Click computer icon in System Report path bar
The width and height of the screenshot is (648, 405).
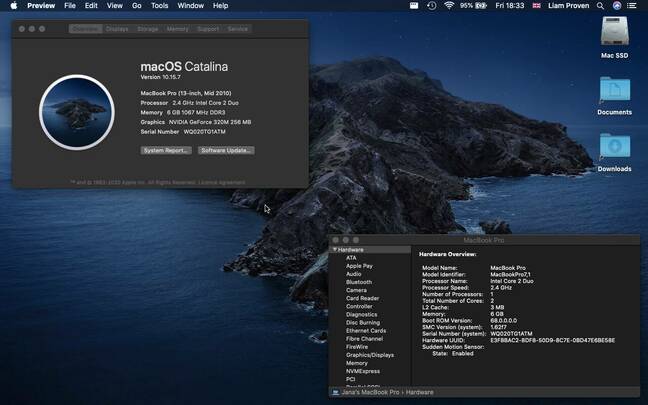coord(336,392)
